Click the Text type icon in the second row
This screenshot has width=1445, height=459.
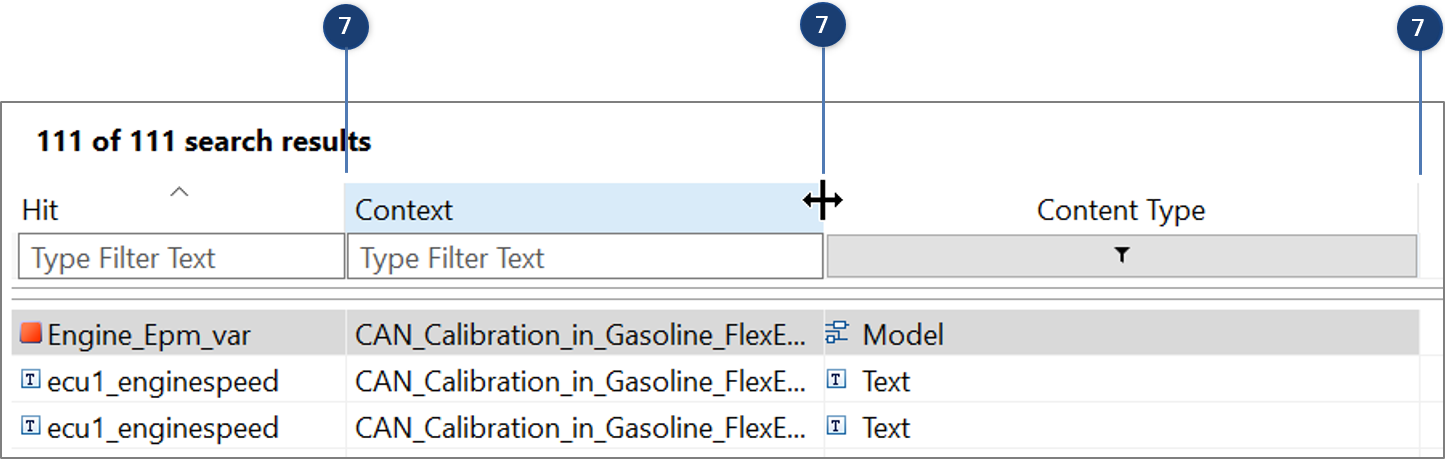(x=838, y=380)
